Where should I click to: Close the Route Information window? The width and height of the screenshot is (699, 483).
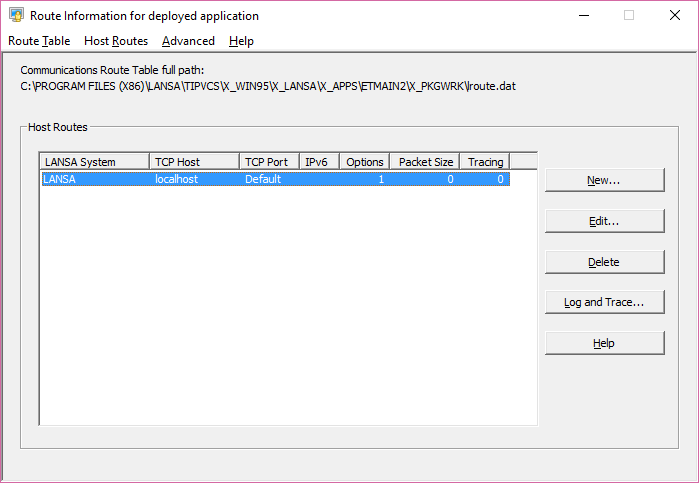(675, 15)
